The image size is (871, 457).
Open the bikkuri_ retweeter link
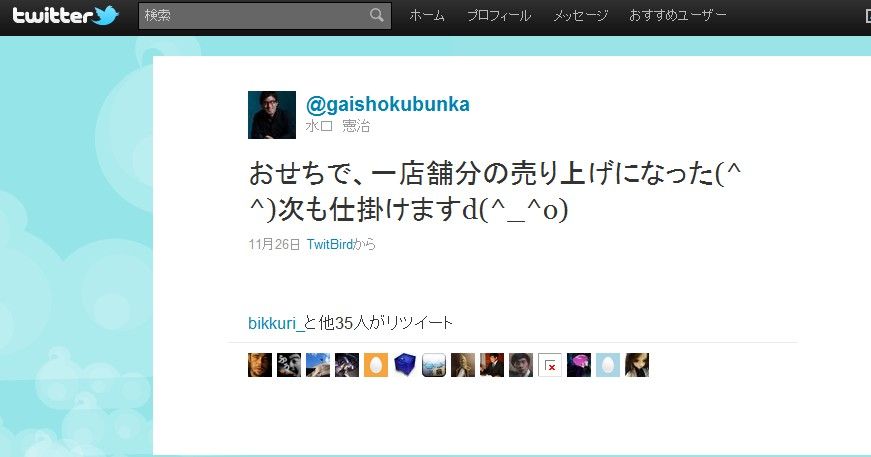[276, 323]
